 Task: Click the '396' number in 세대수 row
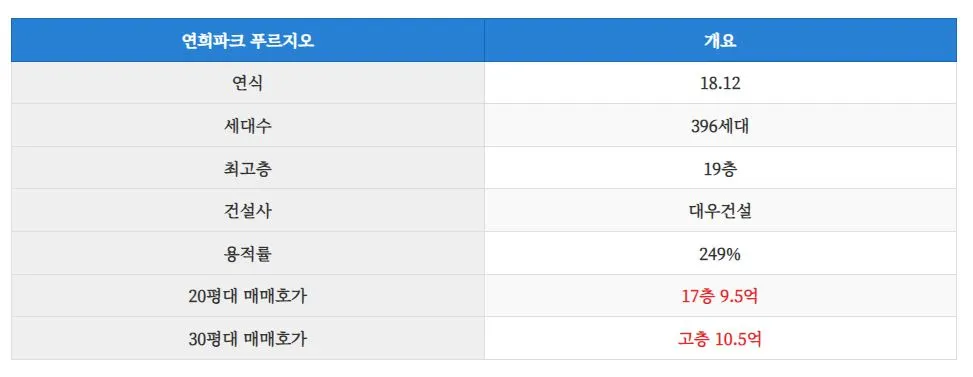(704, 126)
